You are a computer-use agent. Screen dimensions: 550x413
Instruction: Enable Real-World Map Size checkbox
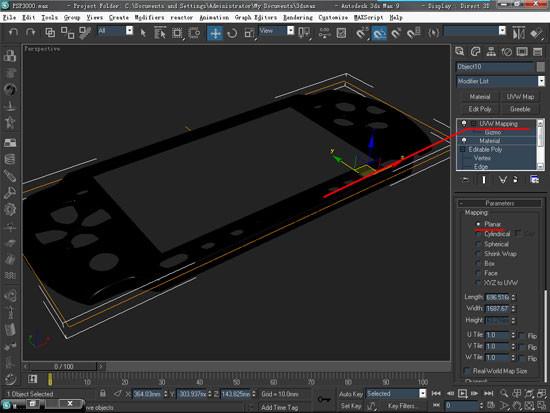468,371
